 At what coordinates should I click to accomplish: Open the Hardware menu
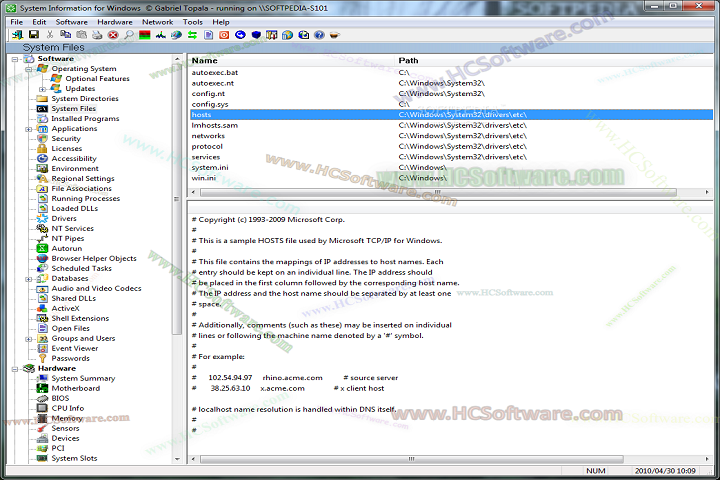click(115, 22)
